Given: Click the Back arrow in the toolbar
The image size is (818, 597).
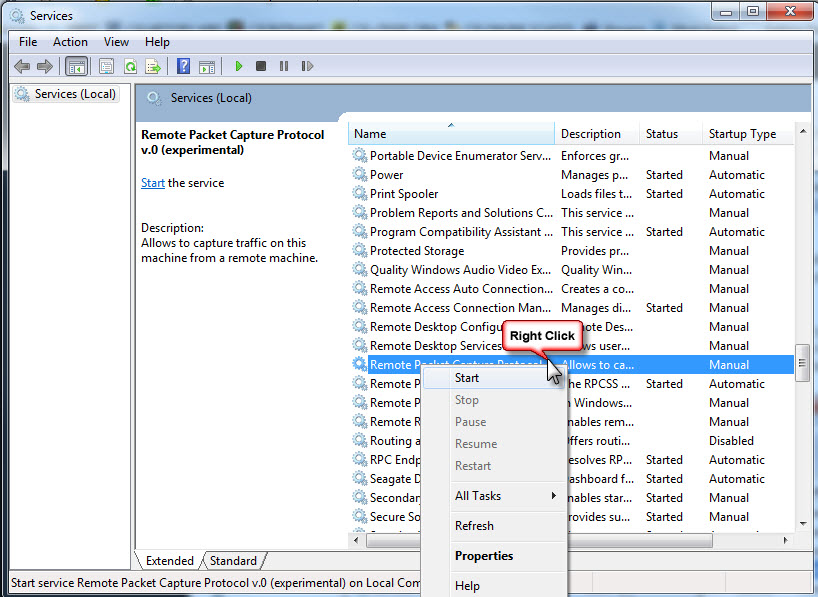Looking at the screenshot, I should [22, 67].
